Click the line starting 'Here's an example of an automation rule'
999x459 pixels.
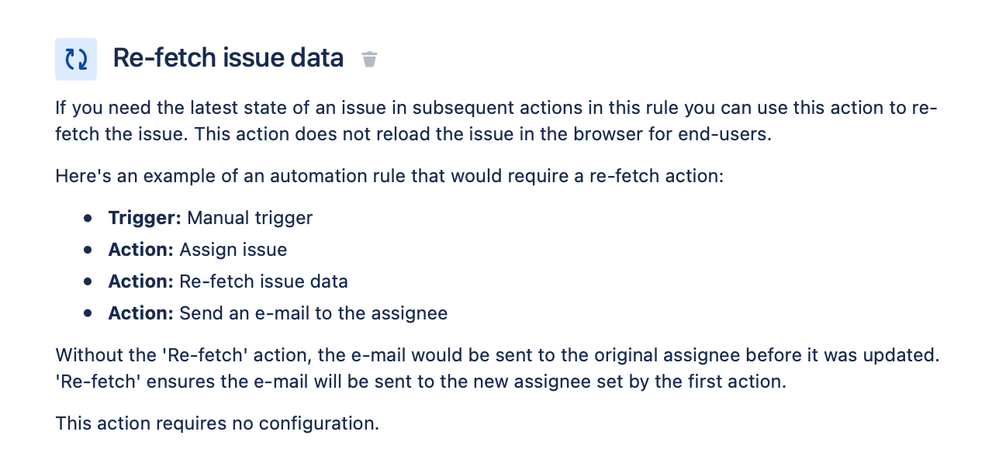point(390,176)
